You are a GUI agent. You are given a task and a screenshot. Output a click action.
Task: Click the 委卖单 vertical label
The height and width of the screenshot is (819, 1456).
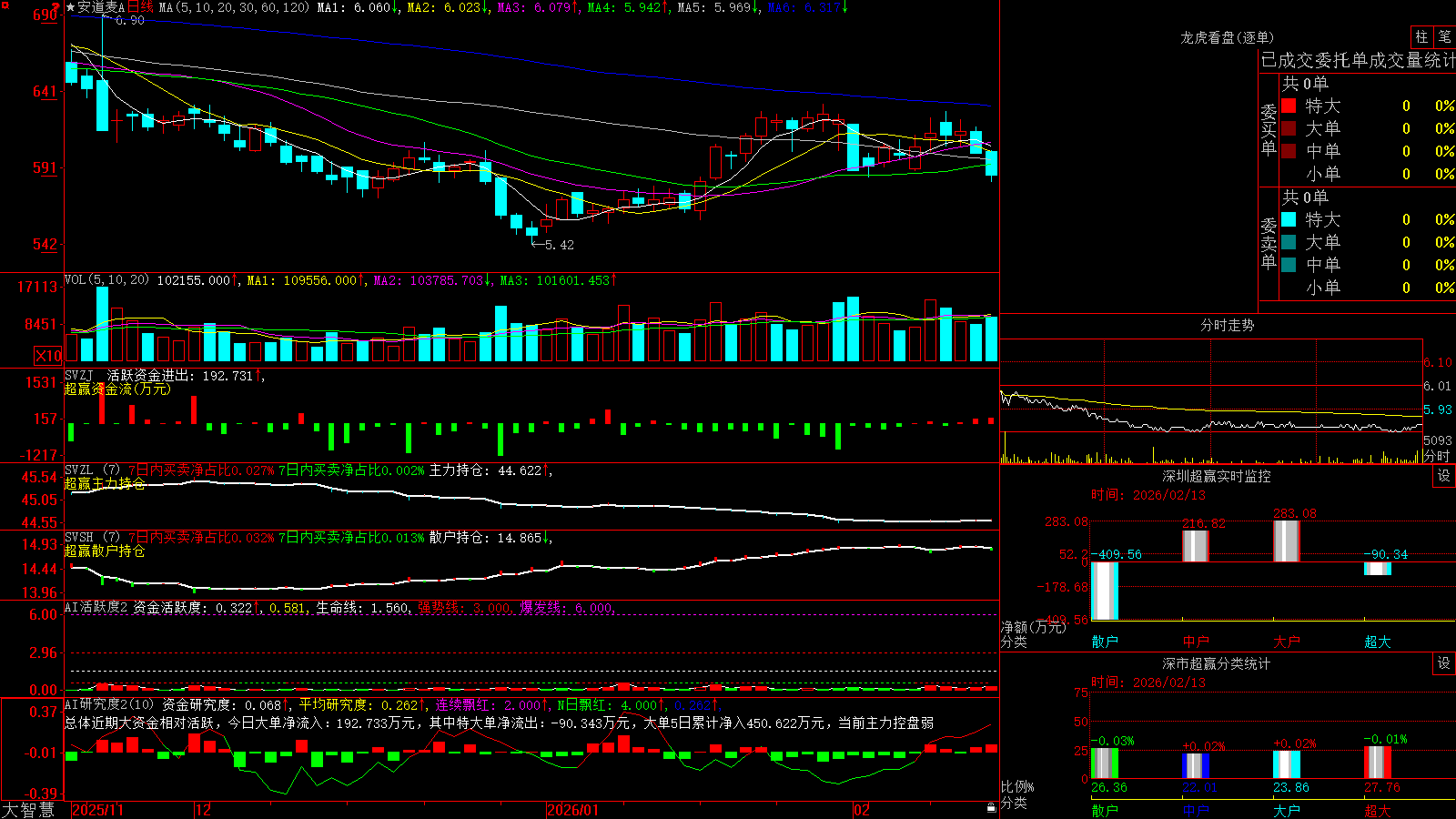[x=1269, y=242]
